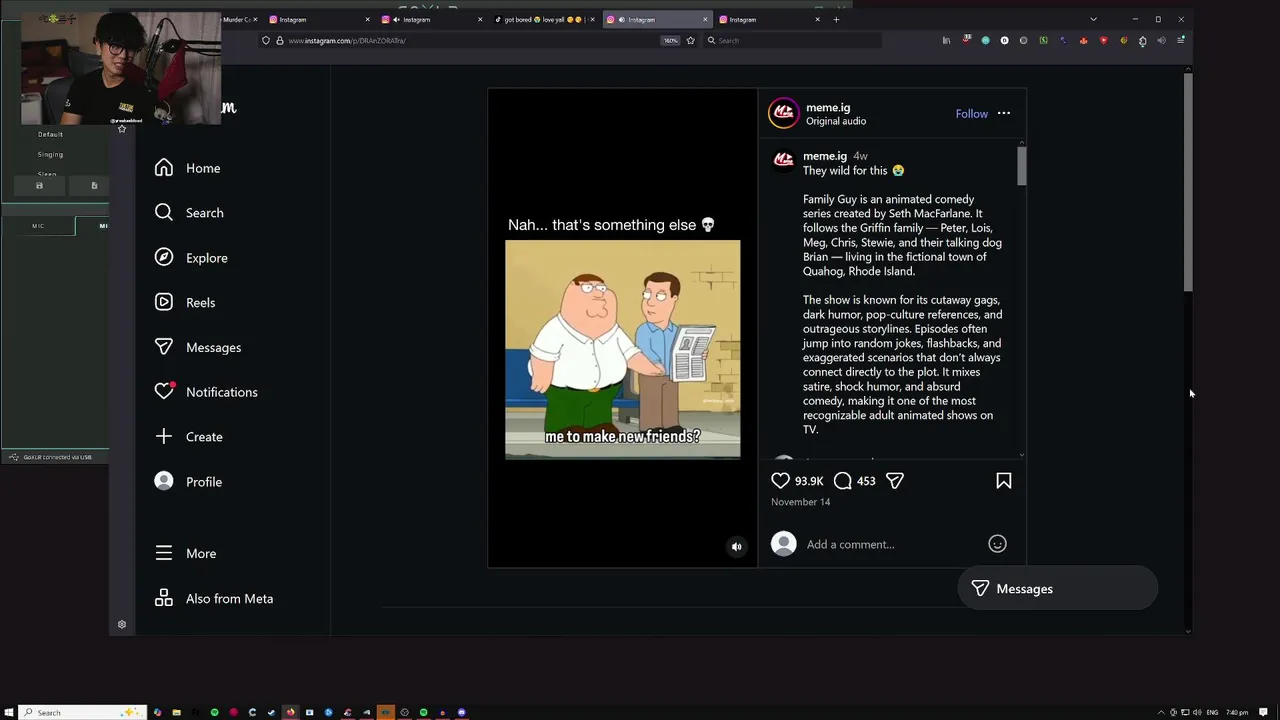
Task: Bookmark page with star icon in address bar
Action: coord(690,41)
